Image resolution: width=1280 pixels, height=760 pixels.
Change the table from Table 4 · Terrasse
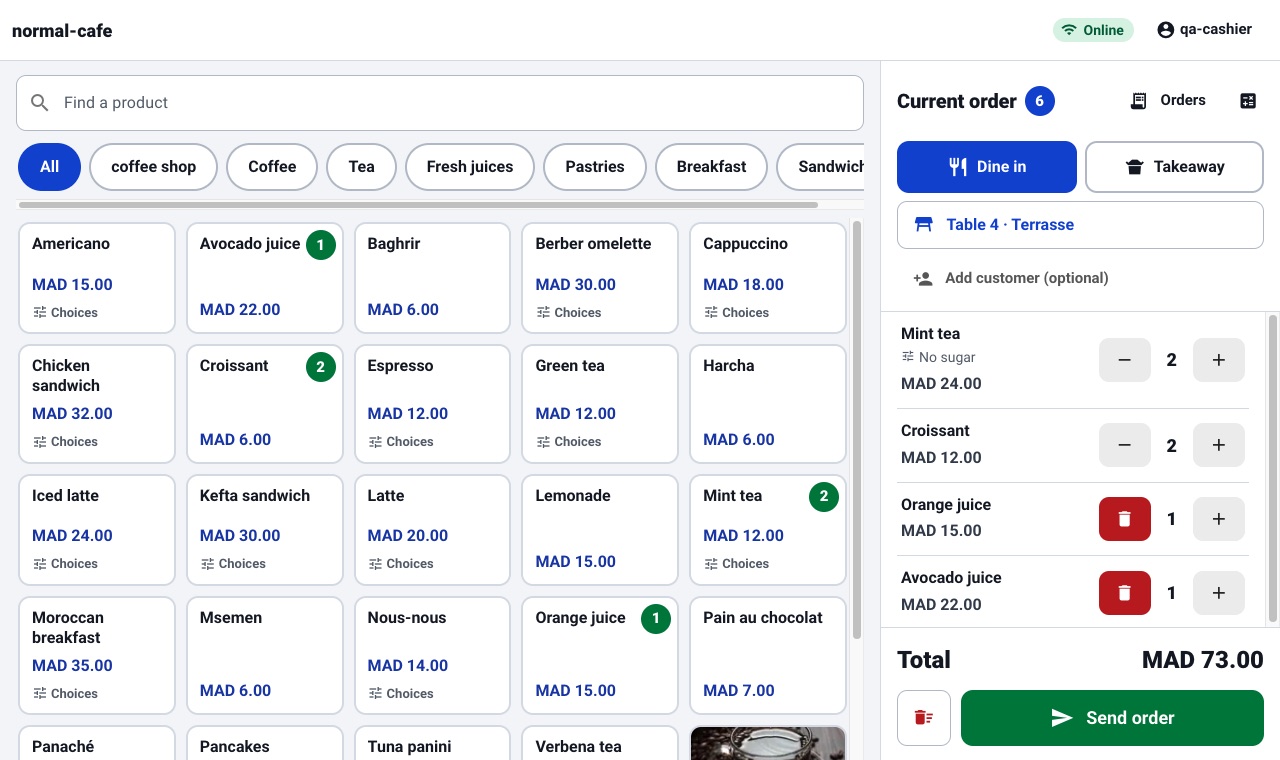click(1080, 225)
